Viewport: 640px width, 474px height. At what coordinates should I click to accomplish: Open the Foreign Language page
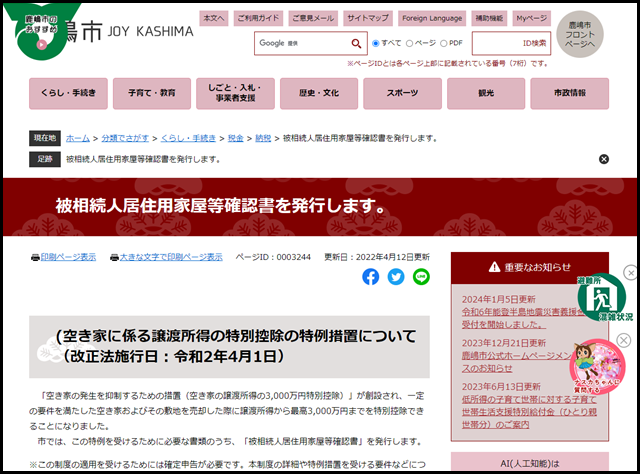(432, 18)
